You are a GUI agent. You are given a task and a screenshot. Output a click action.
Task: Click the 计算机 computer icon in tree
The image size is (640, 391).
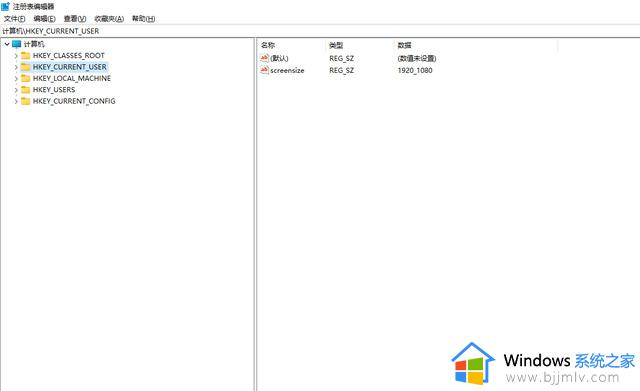pos(16,44)
